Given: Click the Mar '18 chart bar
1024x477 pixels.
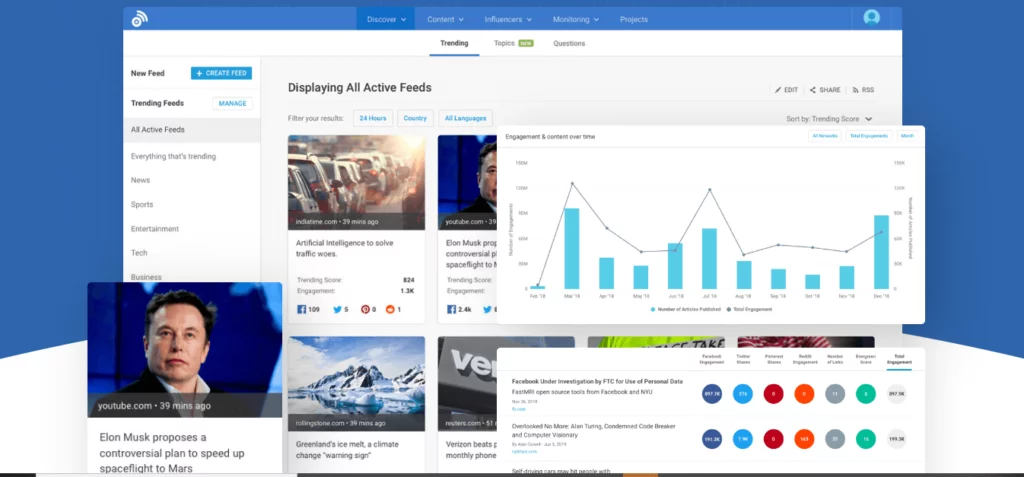Looking at the screenshot, I should [571, 248].
